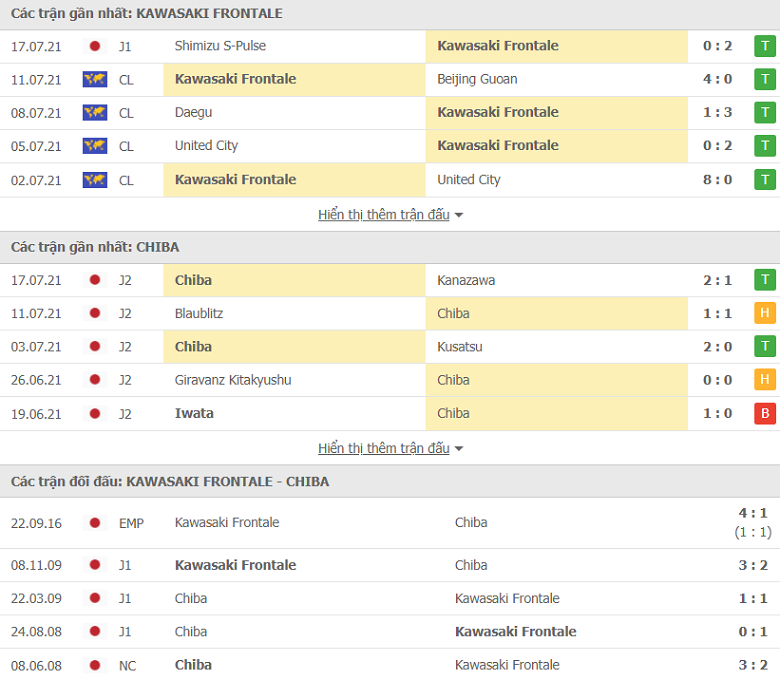Click 1 : 3 score of Daegu match
This screenshot has height=680, width=780.
pyautogui.click(x=717, y=112)
